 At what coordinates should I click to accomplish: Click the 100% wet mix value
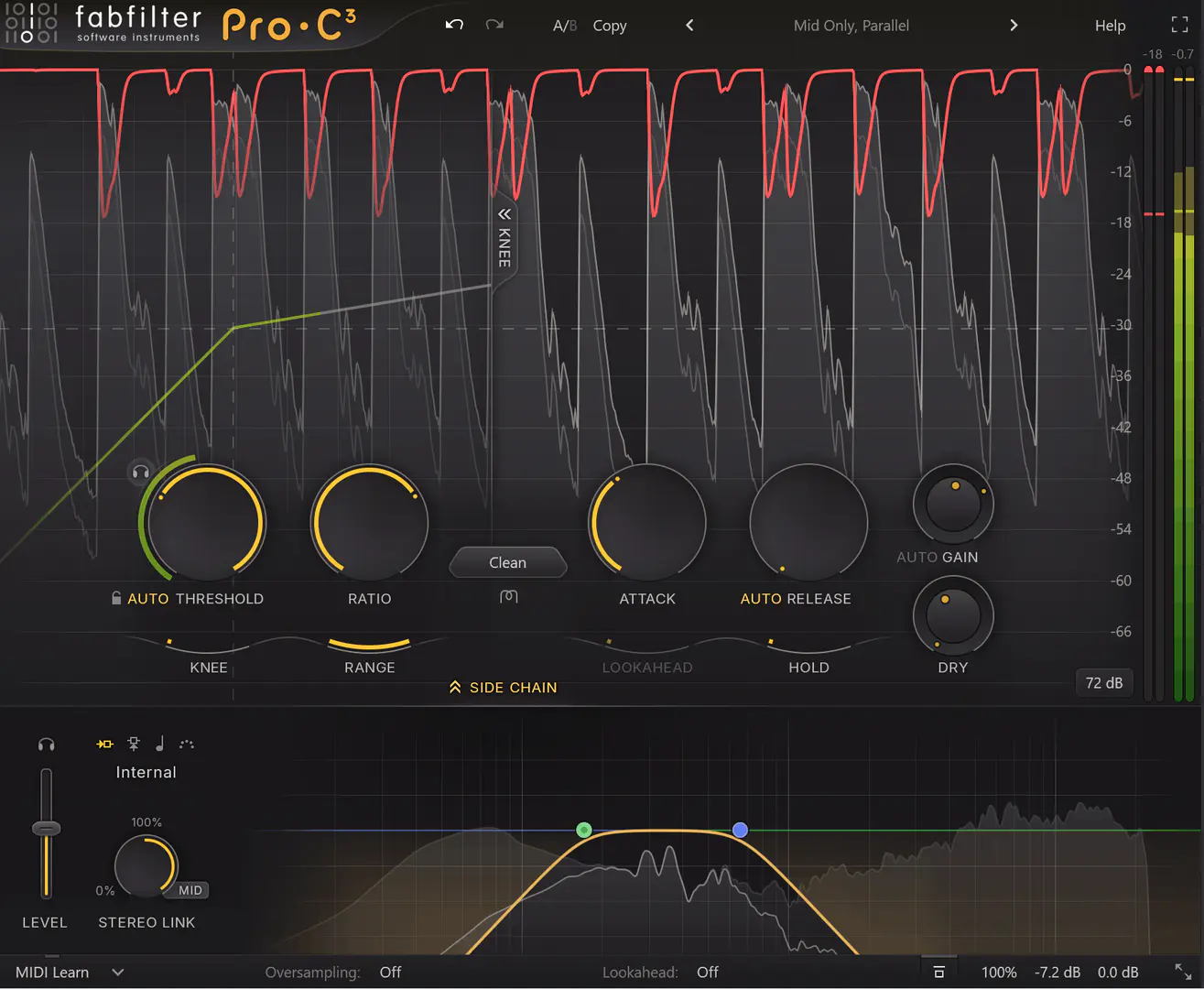999,973
